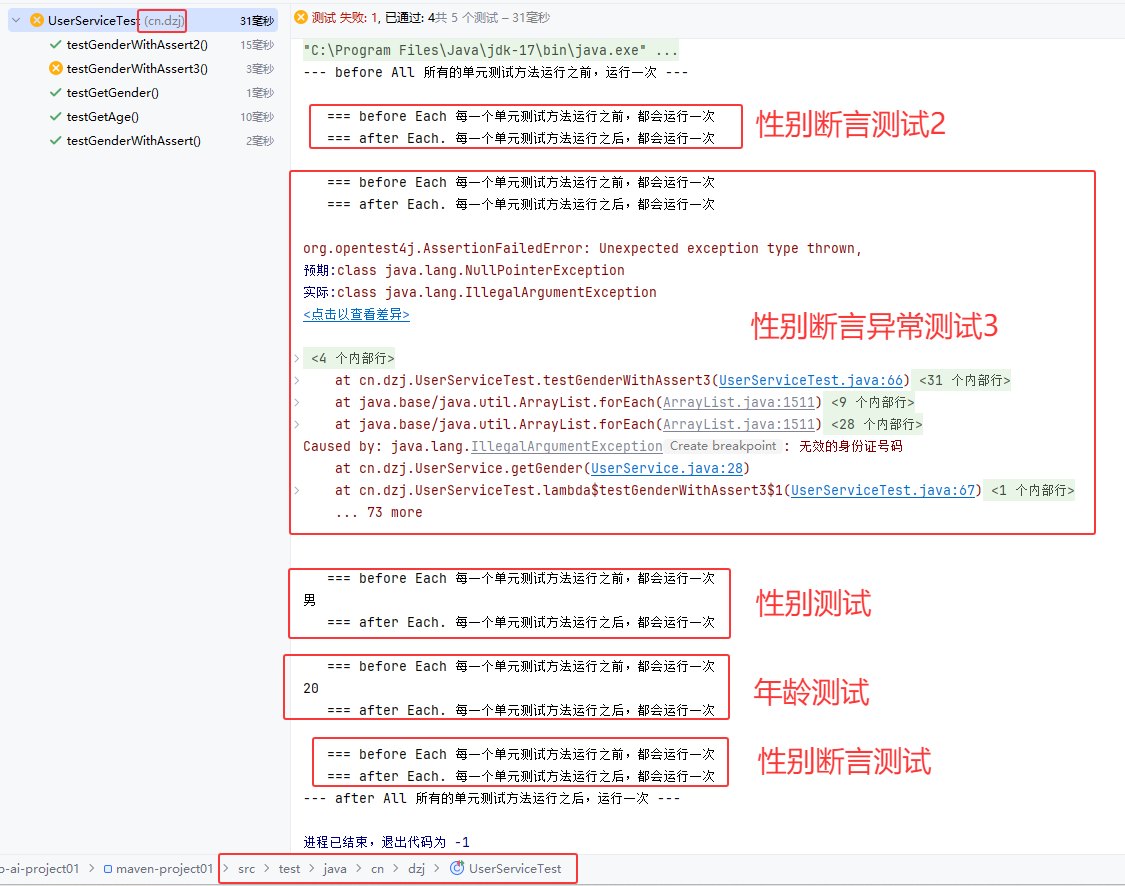Click the passed check icon of testGetGender()
The image size is (1125, 886).
56,93
